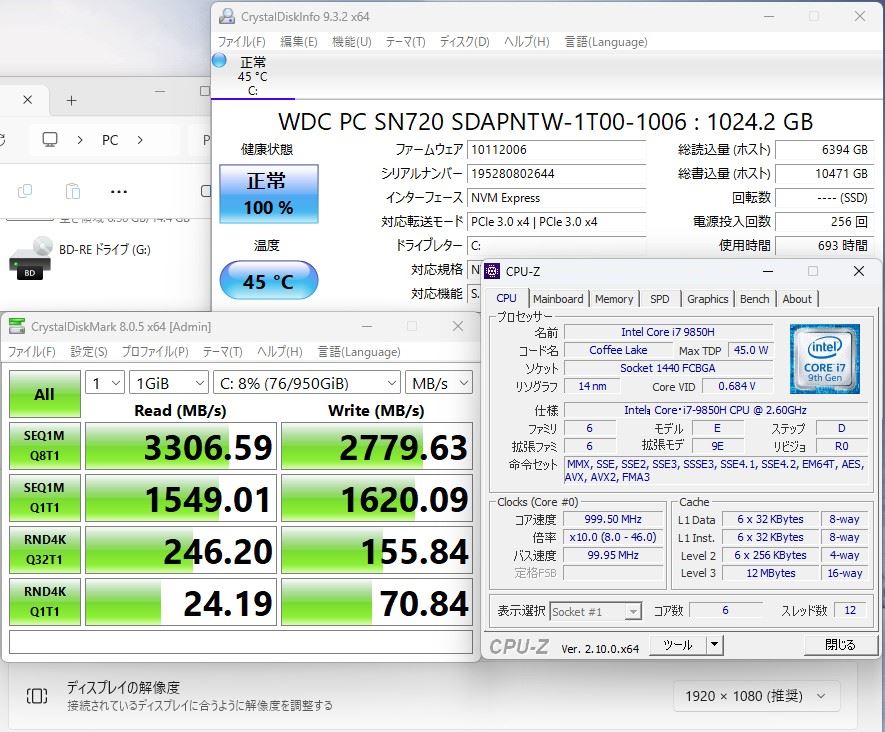Click the ツール button in CPU-Z
This screenshot has height=732, width=885.
coord(677,644)
